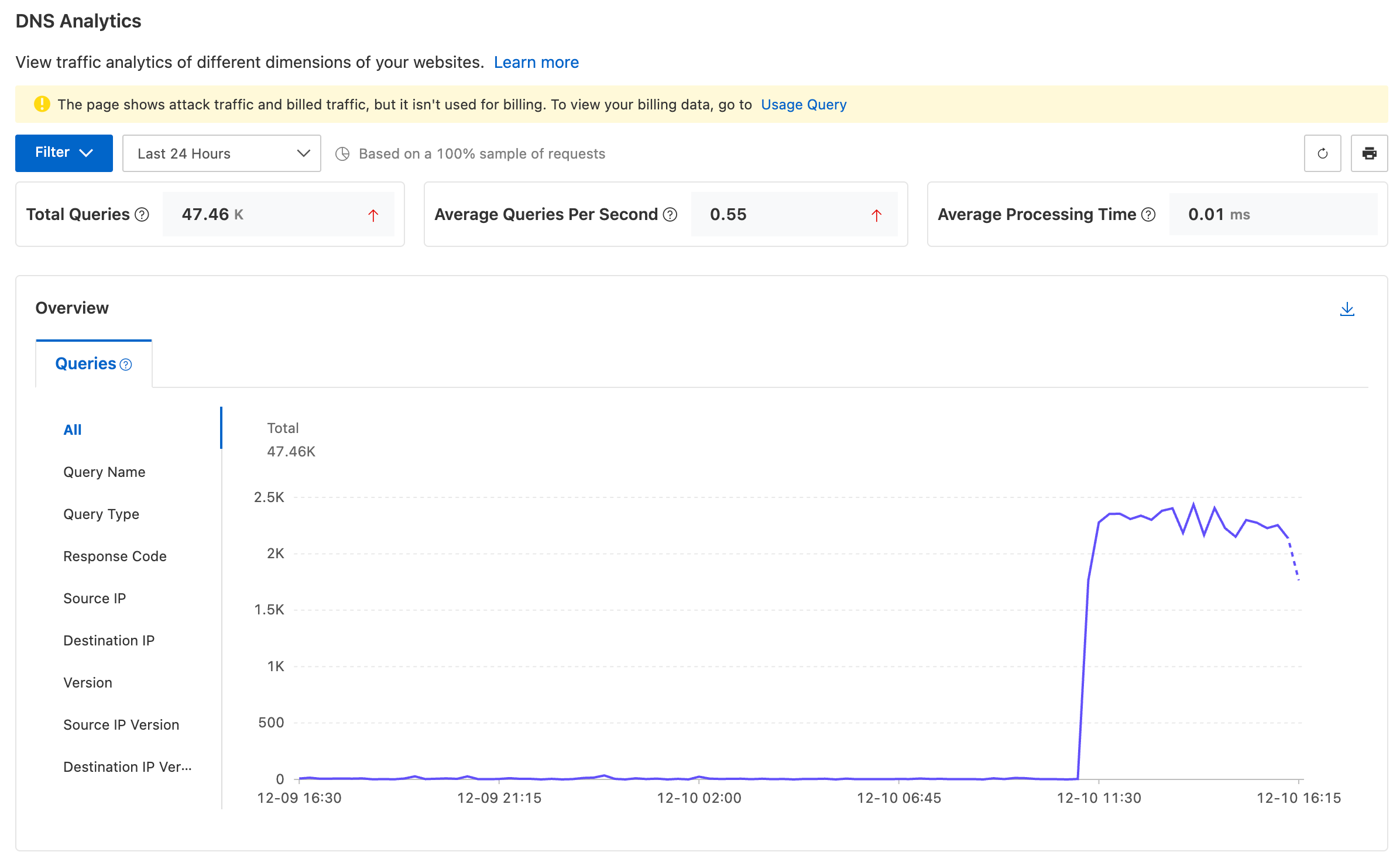Download the Overview chart data
Screen dimensions: 1400x859
[1347, 309]
